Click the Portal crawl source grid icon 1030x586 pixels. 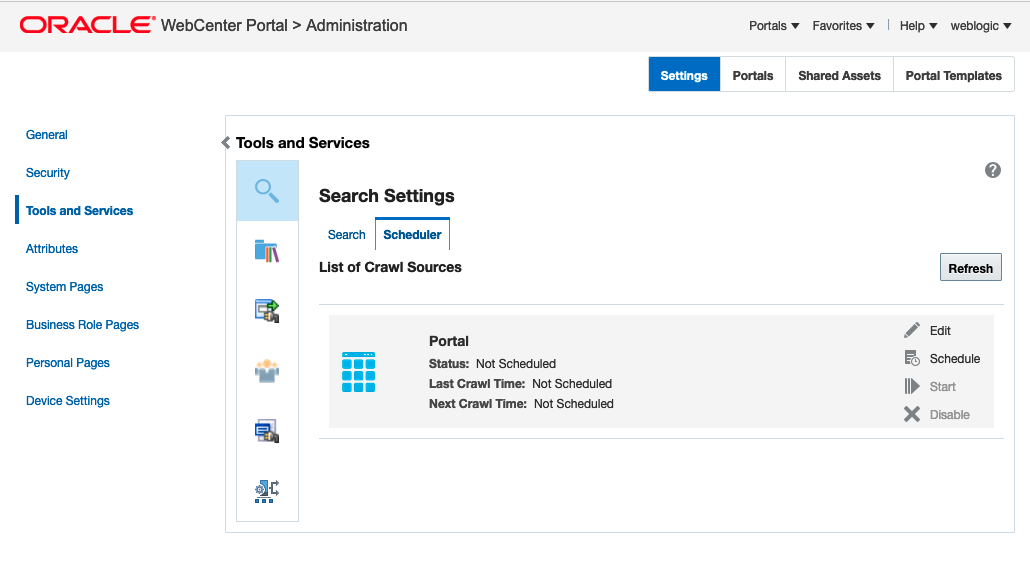click(x=359, y=372)
